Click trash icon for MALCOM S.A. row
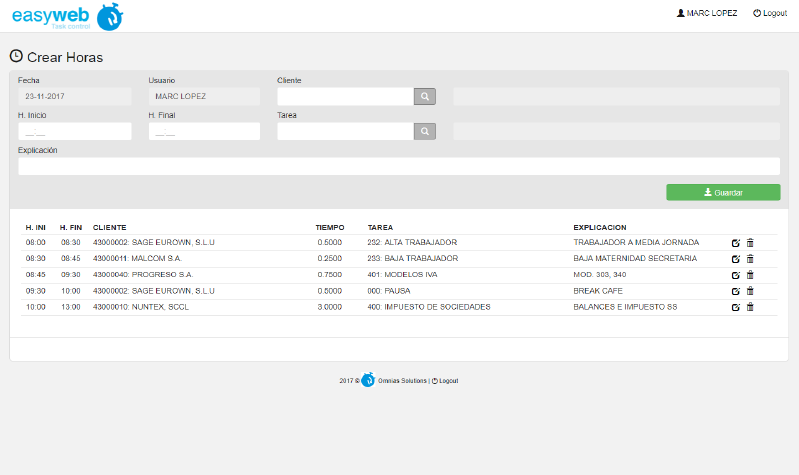Image resolution: width=799 pixels, height=475 pixels. point(750,259)
